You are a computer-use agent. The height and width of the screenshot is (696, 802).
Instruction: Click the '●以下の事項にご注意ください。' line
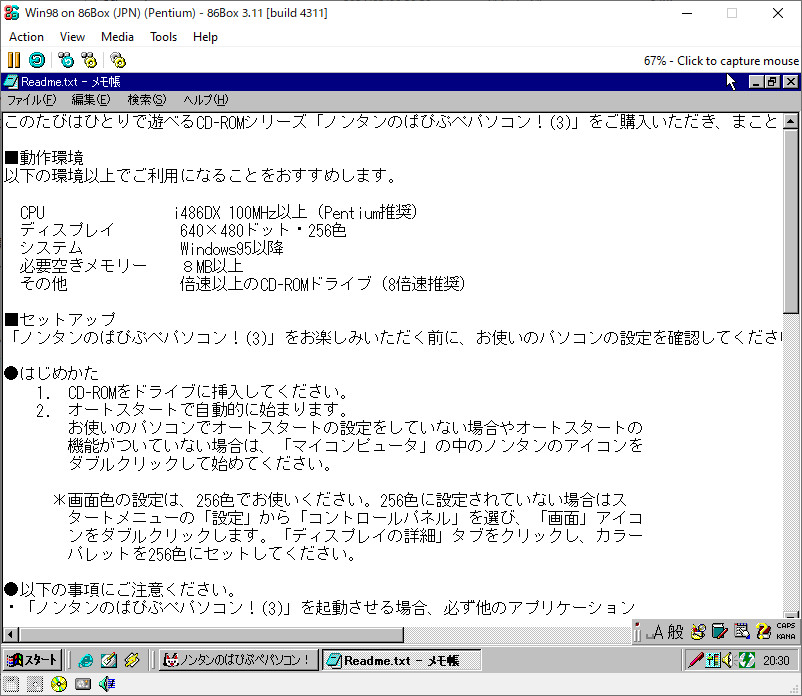pos(120,590)
